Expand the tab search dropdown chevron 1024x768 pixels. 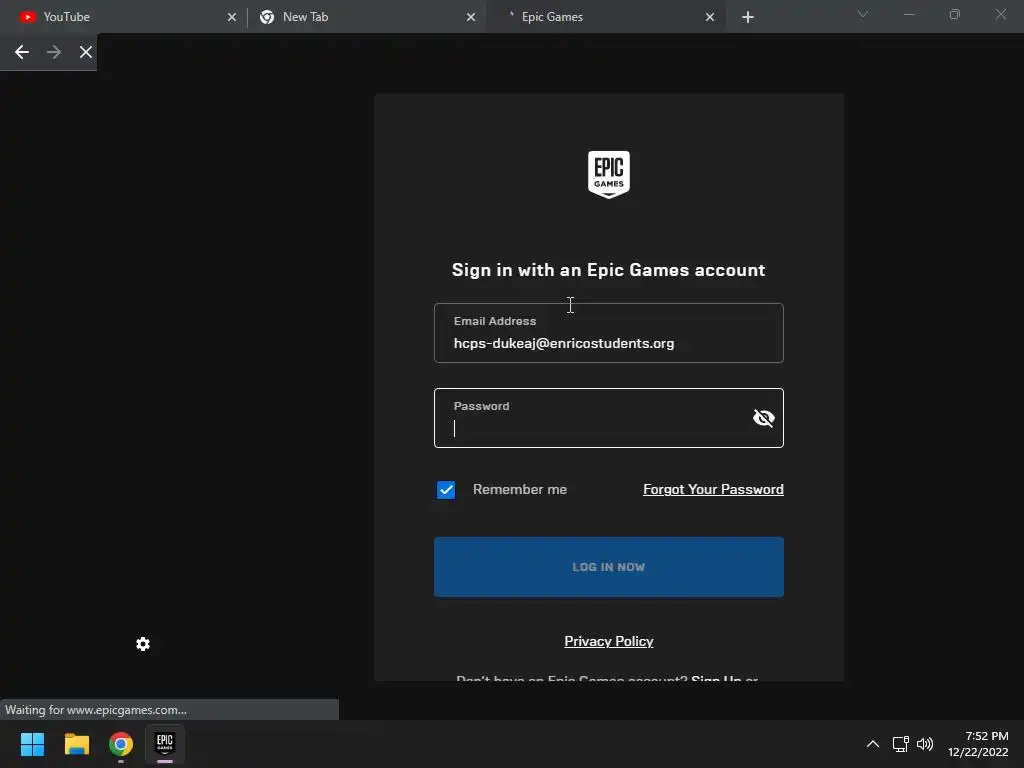pyautogui.click(x=863, y=14)
